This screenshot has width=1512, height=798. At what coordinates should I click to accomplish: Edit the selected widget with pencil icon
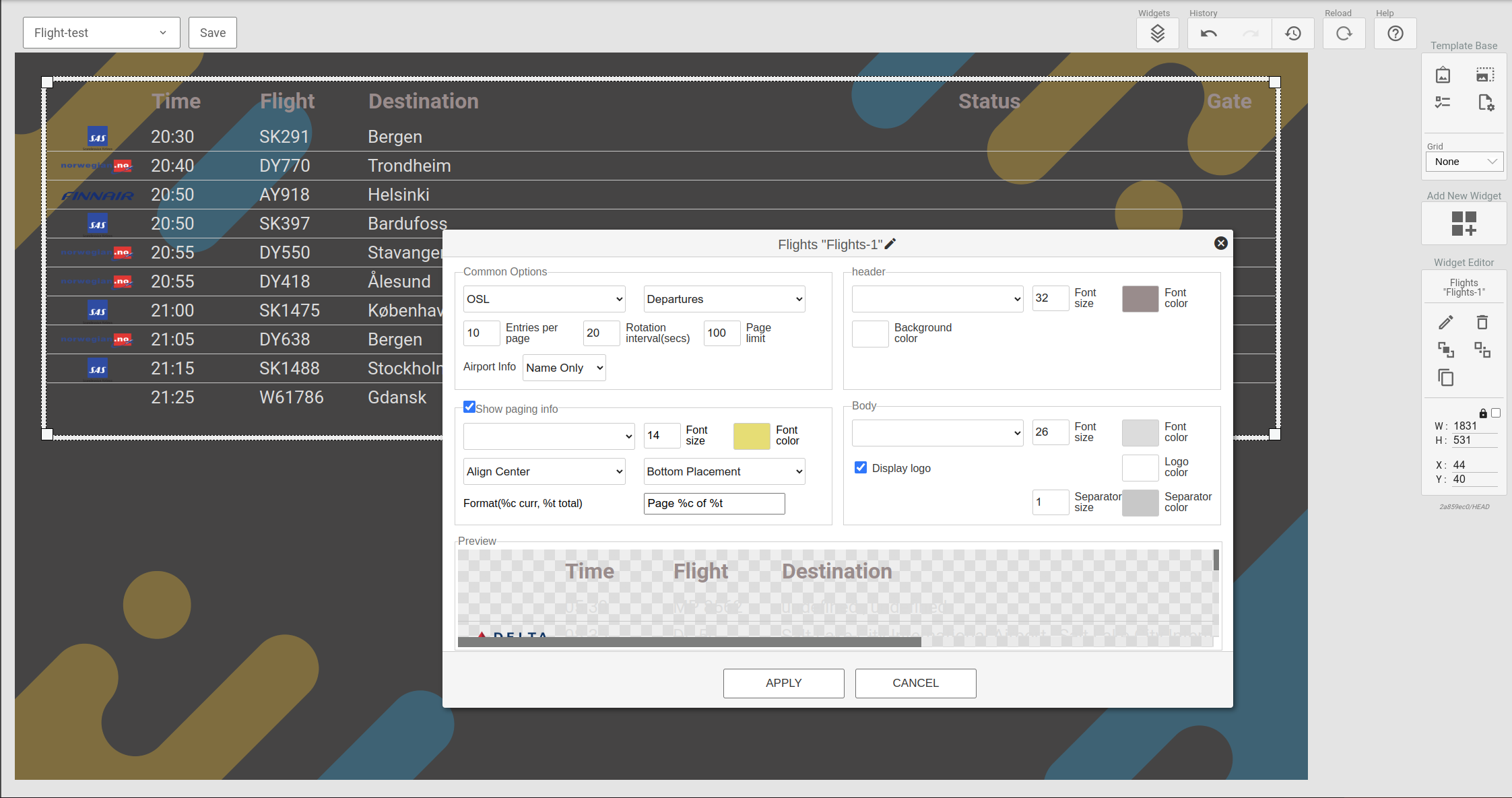click(x=1445, y=323)
